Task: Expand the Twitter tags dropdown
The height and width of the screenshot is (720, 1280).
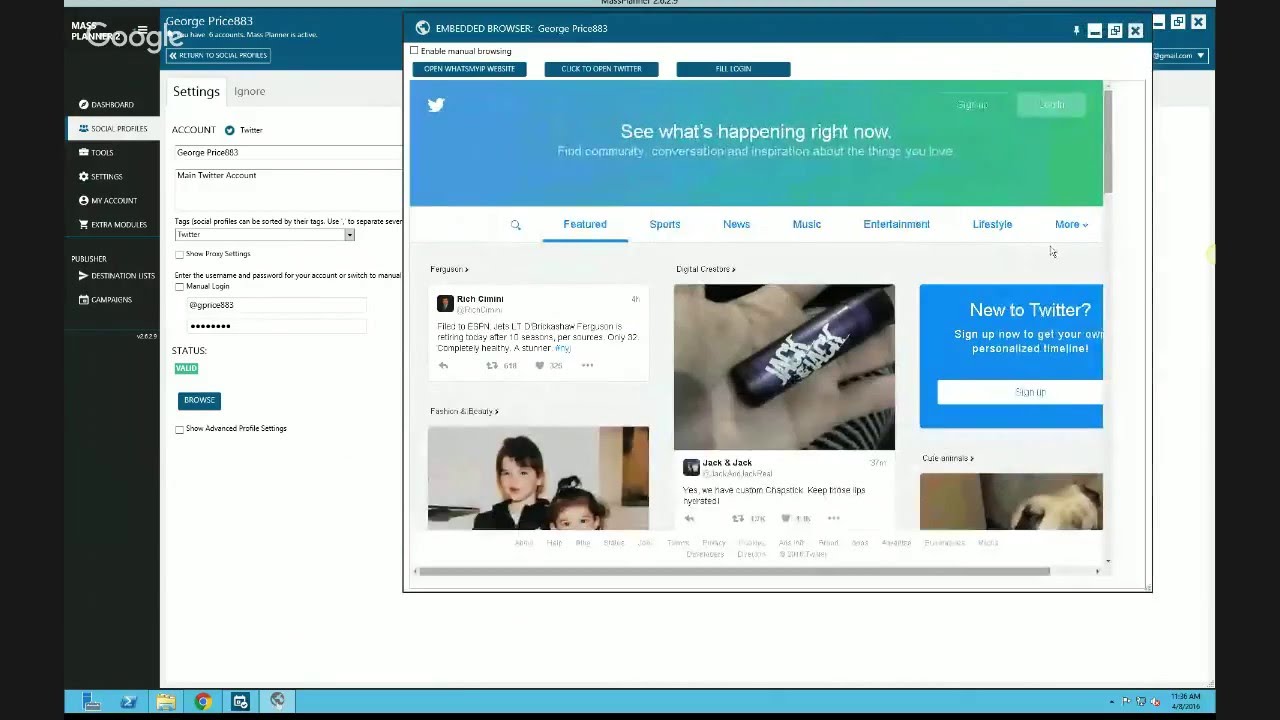Action: click(x=349, y=234)
